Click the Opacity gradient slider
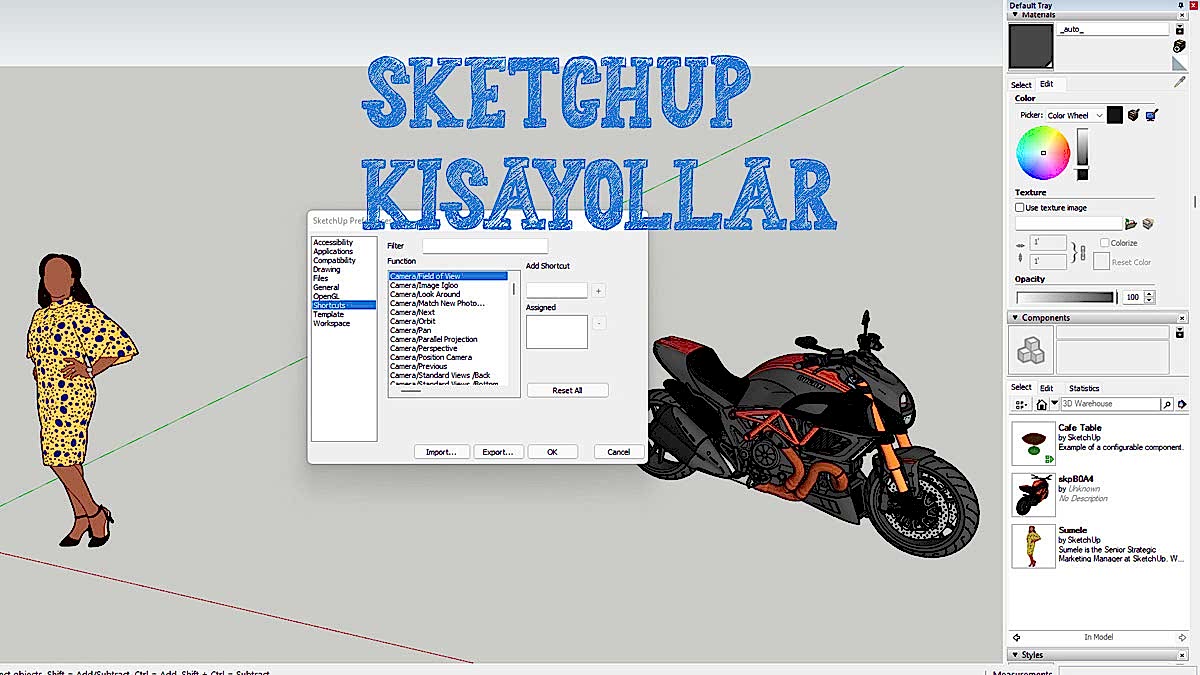The height and width of the screenshot is (675, 1200). (x=1065, y=297)
